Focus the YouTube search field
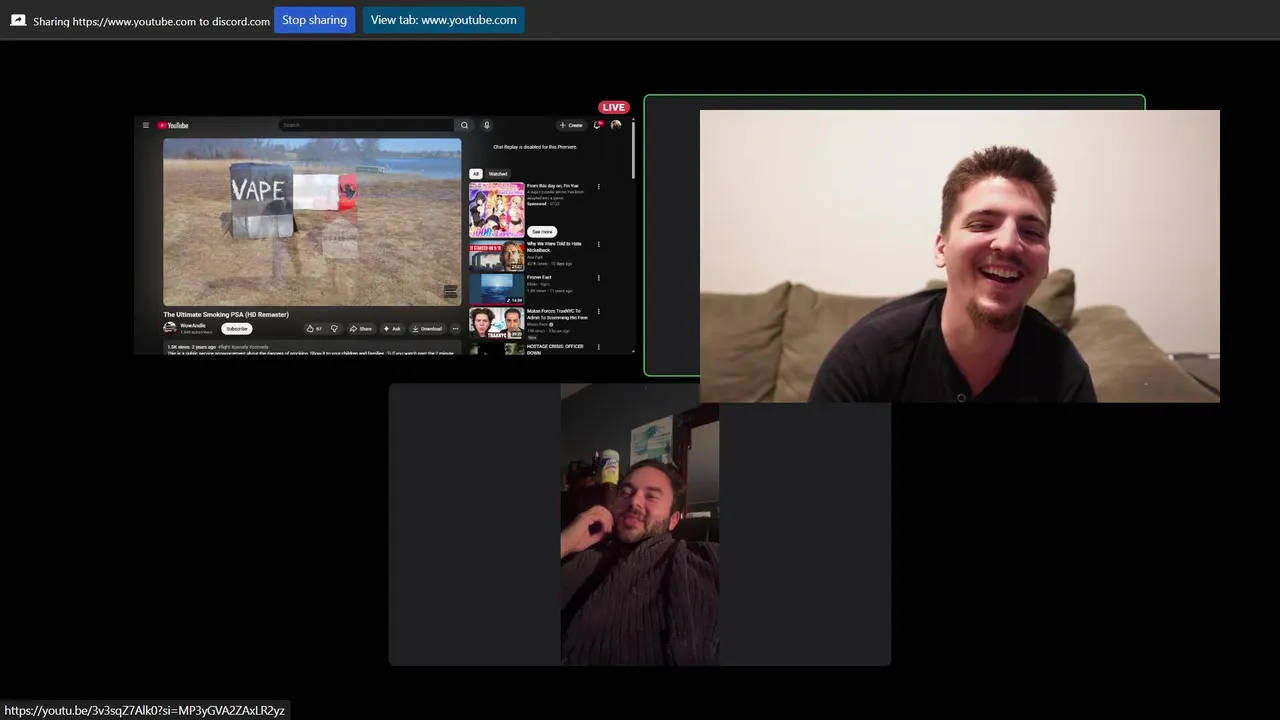 pos(366,125)
